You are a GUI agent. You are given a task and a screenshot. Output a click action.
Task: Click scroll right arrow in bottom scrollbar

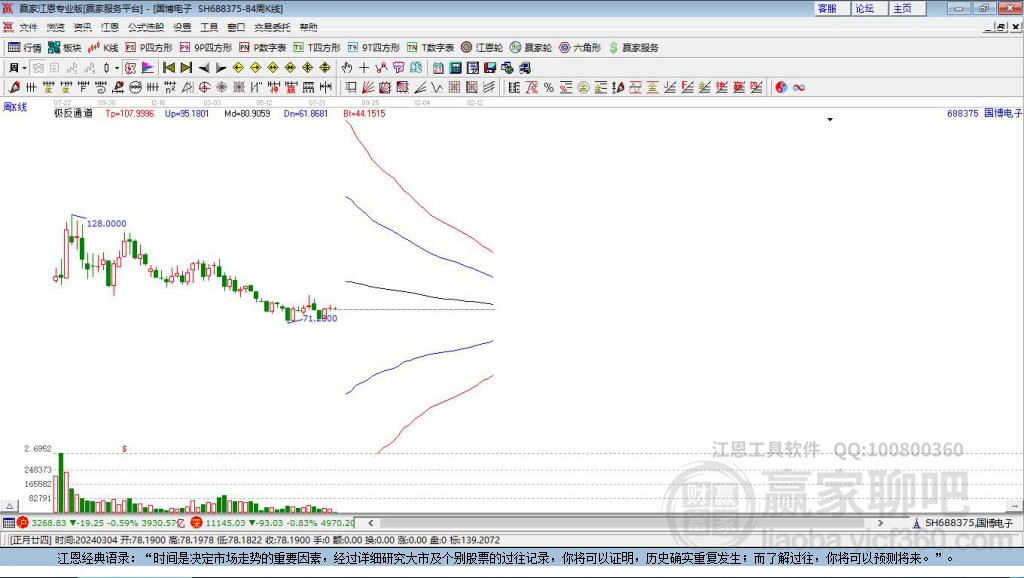[x=880, y=522]
